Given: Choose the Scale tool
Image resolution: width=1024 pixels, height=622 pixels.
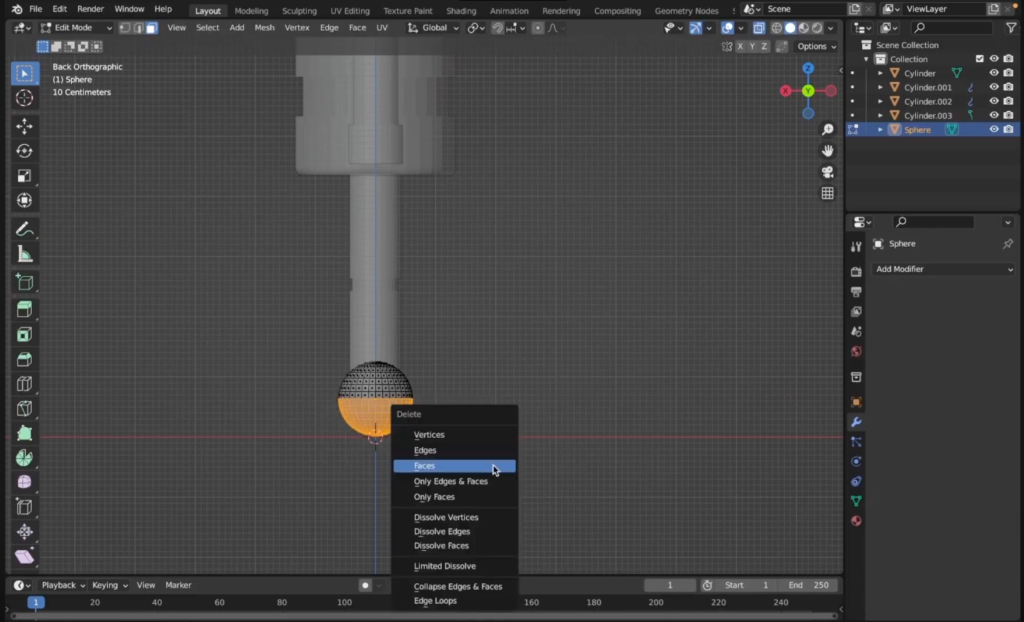Looking at the screenshot, I should tap(25, 176).
